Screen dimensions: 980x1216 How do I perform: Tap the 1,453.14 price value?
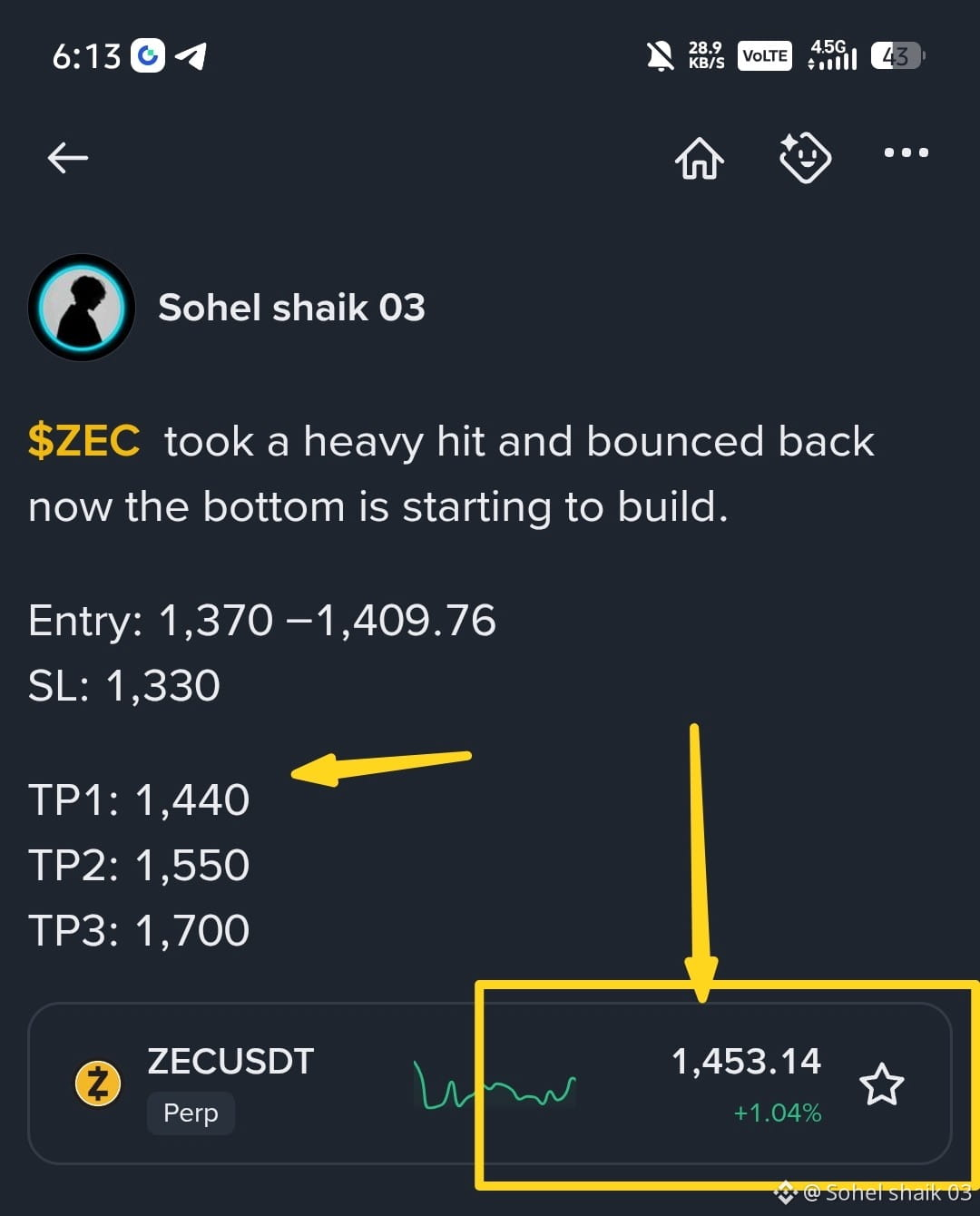746,1061
